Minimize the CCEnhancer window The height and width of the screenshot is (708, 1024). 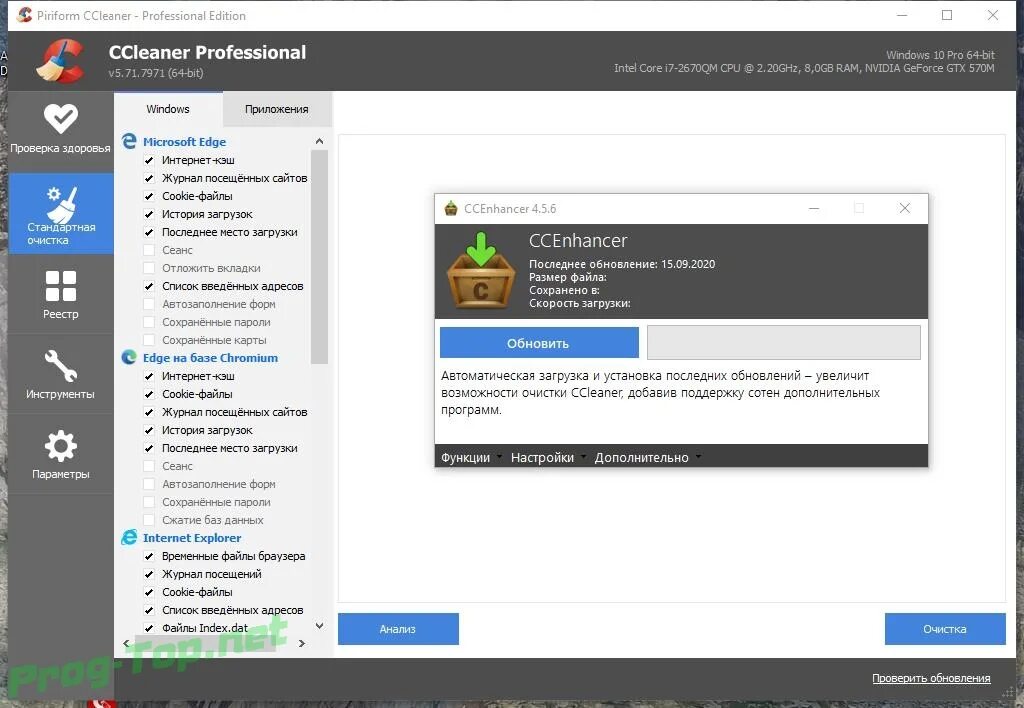click(x=814, y=208)
